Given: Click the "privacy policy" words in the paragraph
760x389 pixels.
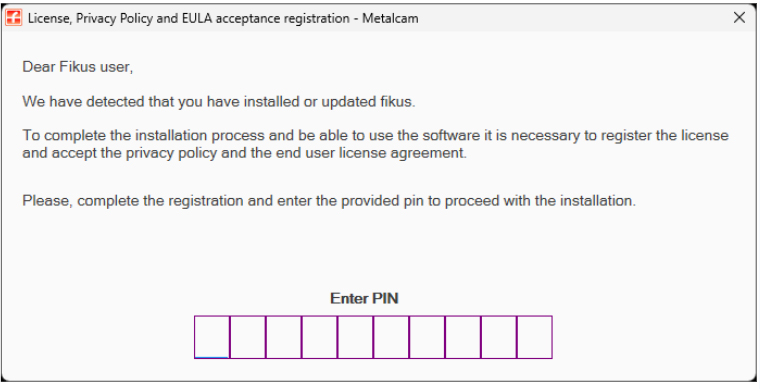Looking at the screenshot, I should (172, 153).
